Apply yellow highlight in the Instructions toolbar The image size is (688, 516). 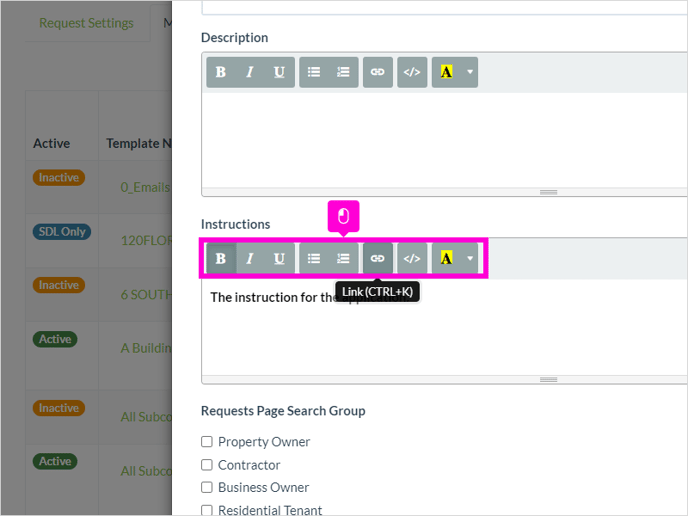[447, 258]
